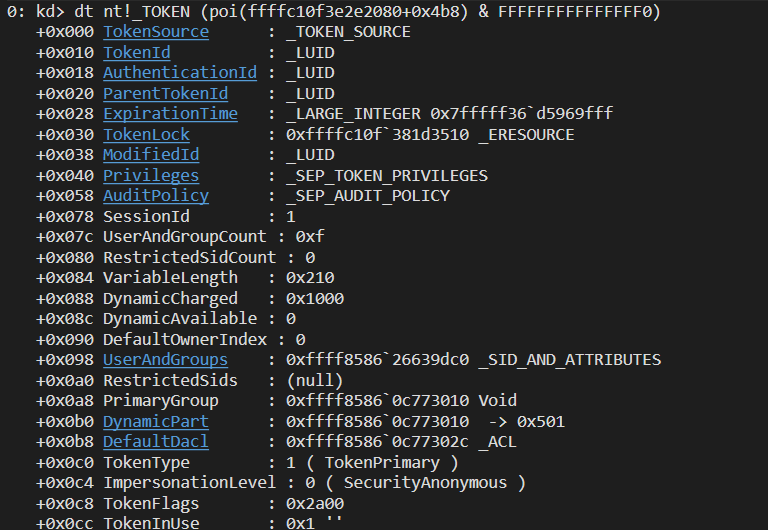This screenshot has height=530, width=768.
Task: Open the DefaultDacl ACL link
Action: [156, 442]
